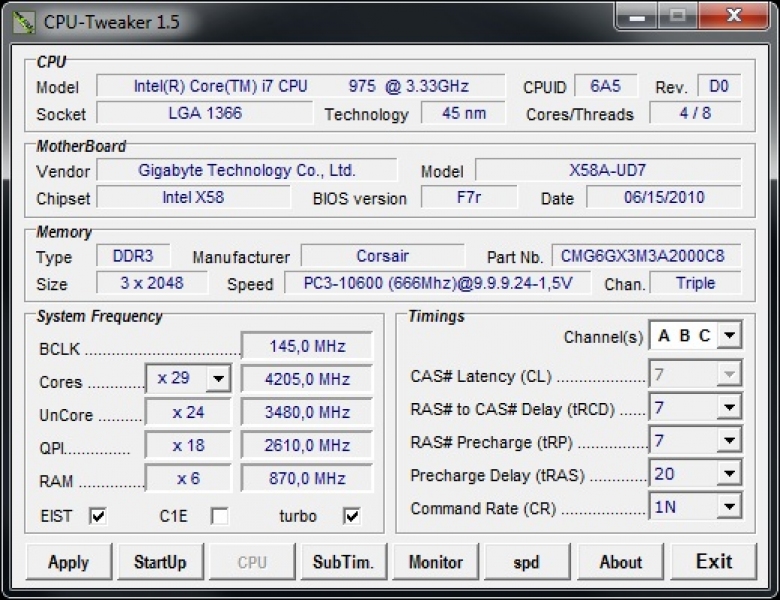
Task: Toggle the turbo checkbox
Action: pos(352,516)
